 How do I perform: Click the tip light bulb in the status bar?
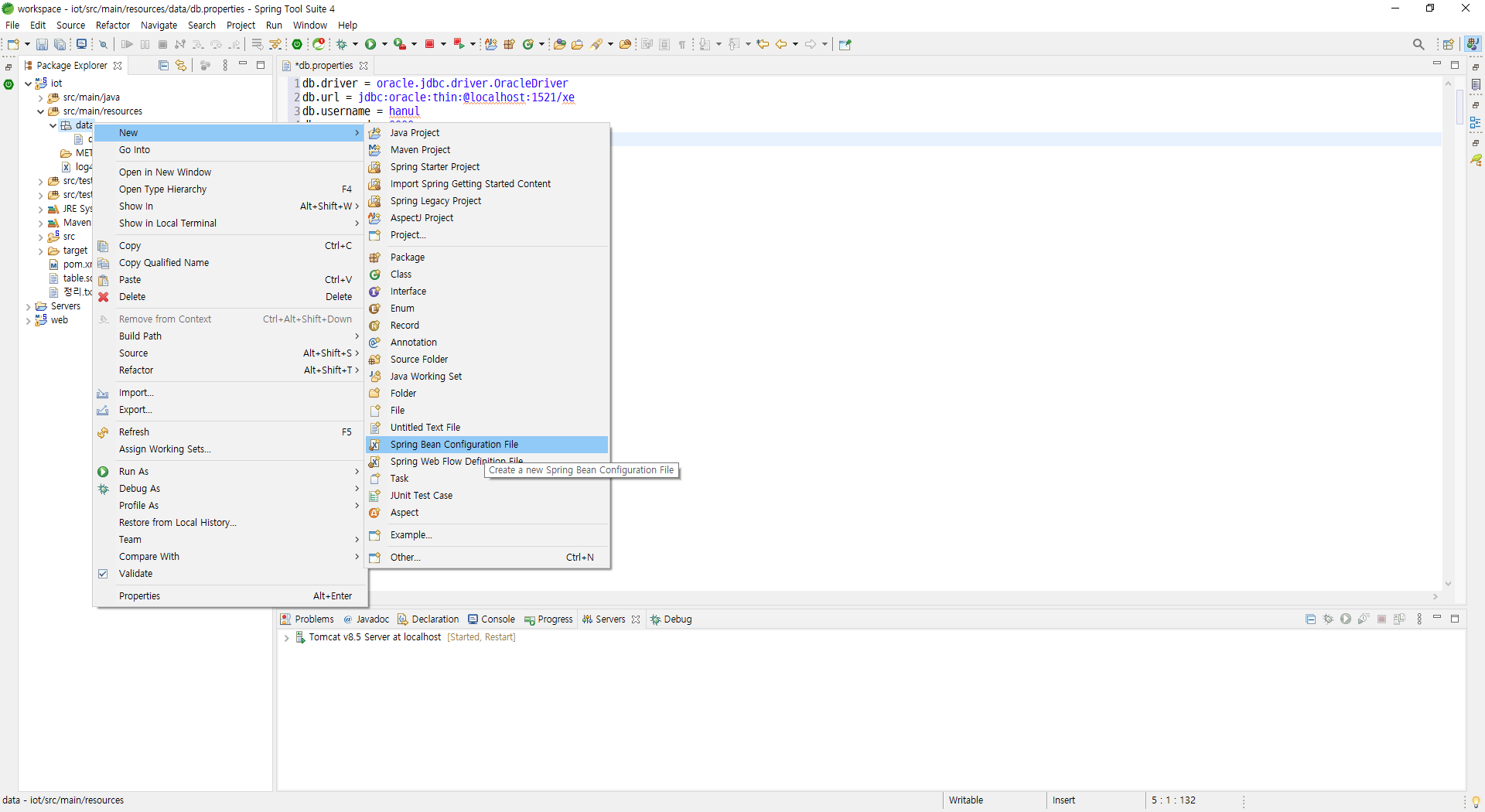[1476, 801]
